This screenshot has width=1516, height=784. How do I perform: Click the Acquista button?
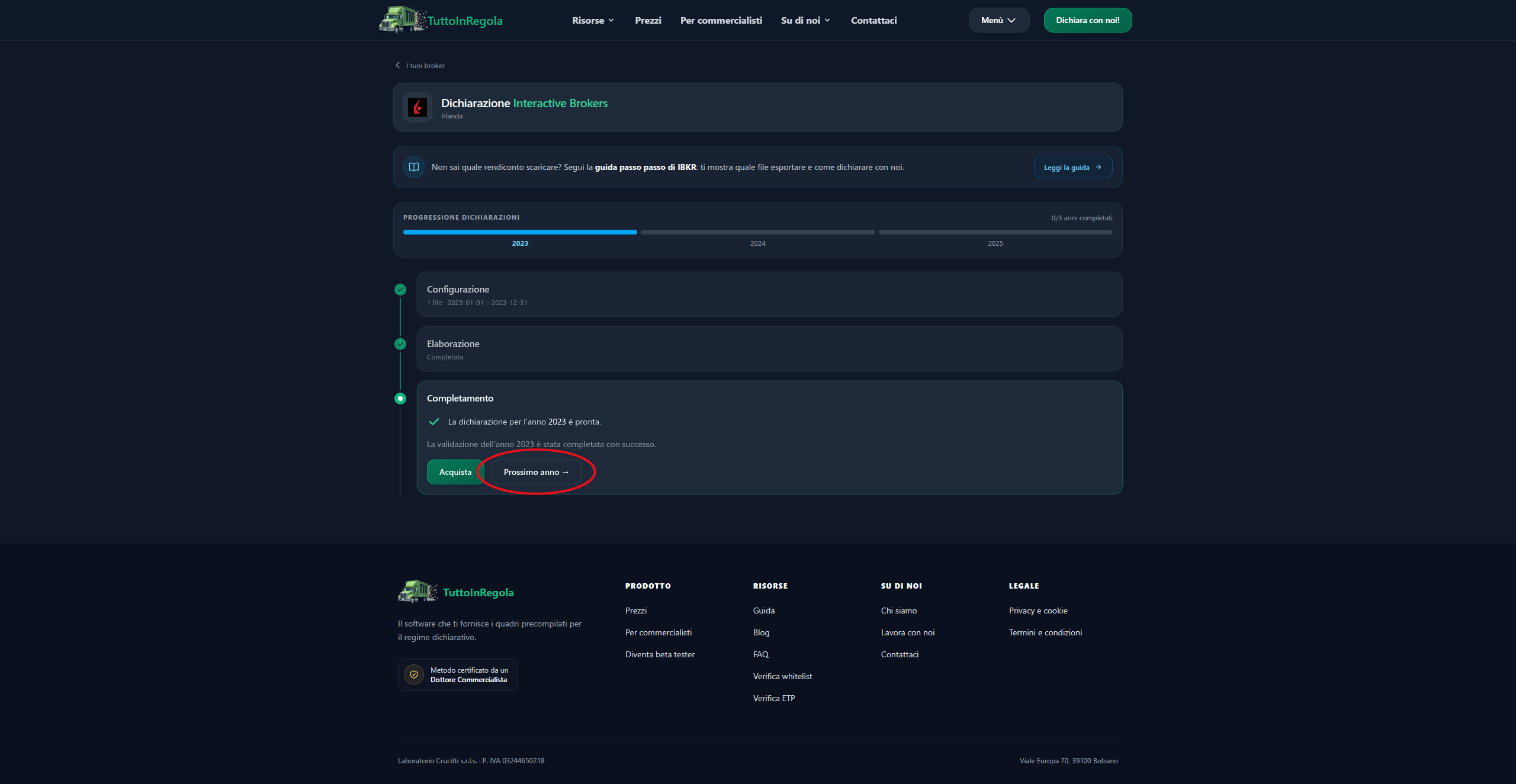pyautogui.click(x=455, y=472)
